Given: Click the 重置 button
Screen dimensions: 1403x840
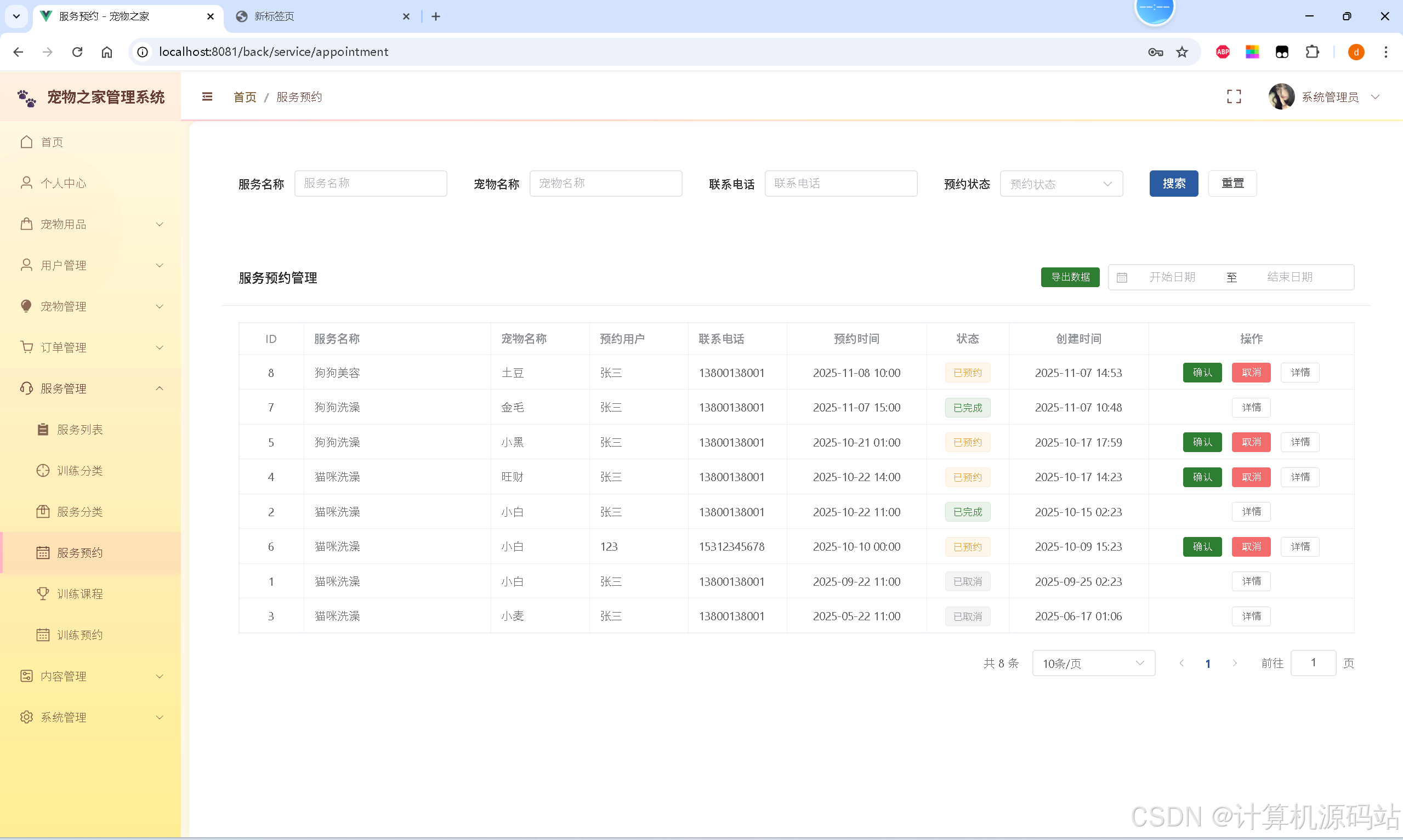Looking at the screenshot, I should (1232, 184).
